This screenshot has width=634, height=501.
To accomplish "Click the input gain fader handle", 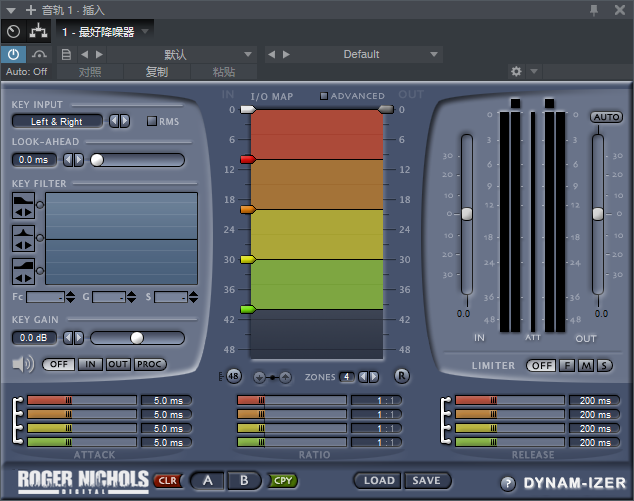I will pyautogui.click(x=467, y=214).
